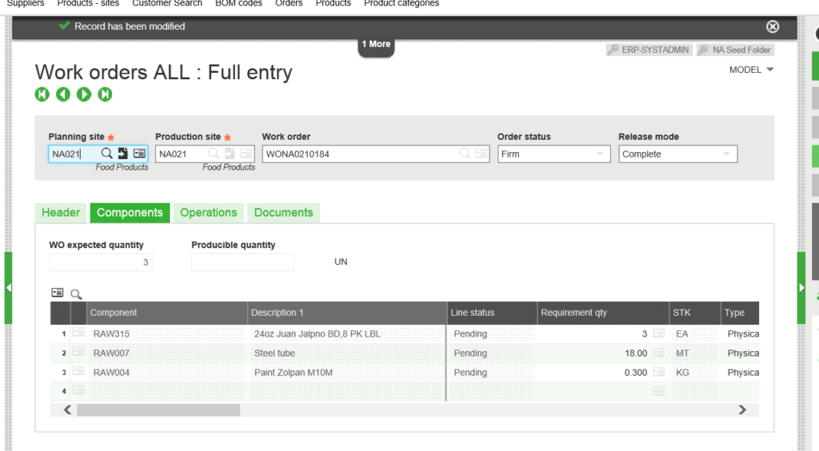Click requirement qty detail icon for RAW007
Viewport: 819px width, 451px height.
pos(659,353)
